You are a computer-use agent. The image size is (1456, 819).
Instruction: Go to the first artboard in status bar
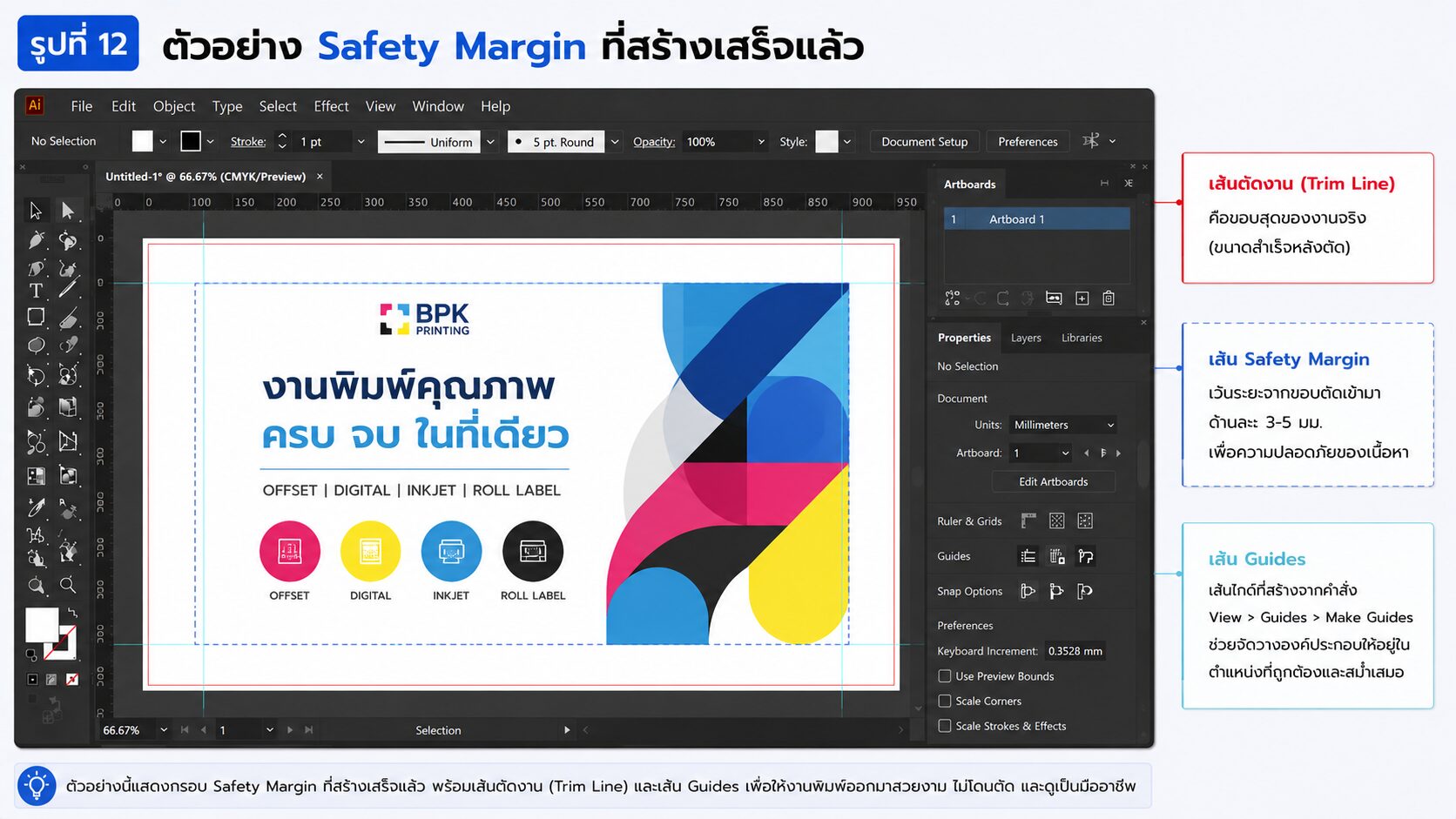185,730
